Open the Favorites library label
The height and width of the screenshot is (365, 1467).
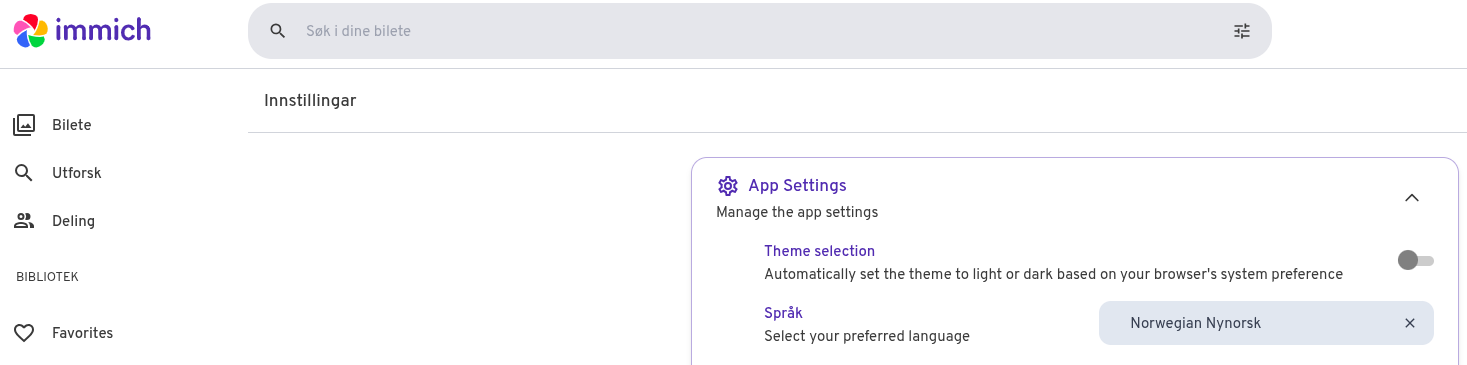coord(82,333)
